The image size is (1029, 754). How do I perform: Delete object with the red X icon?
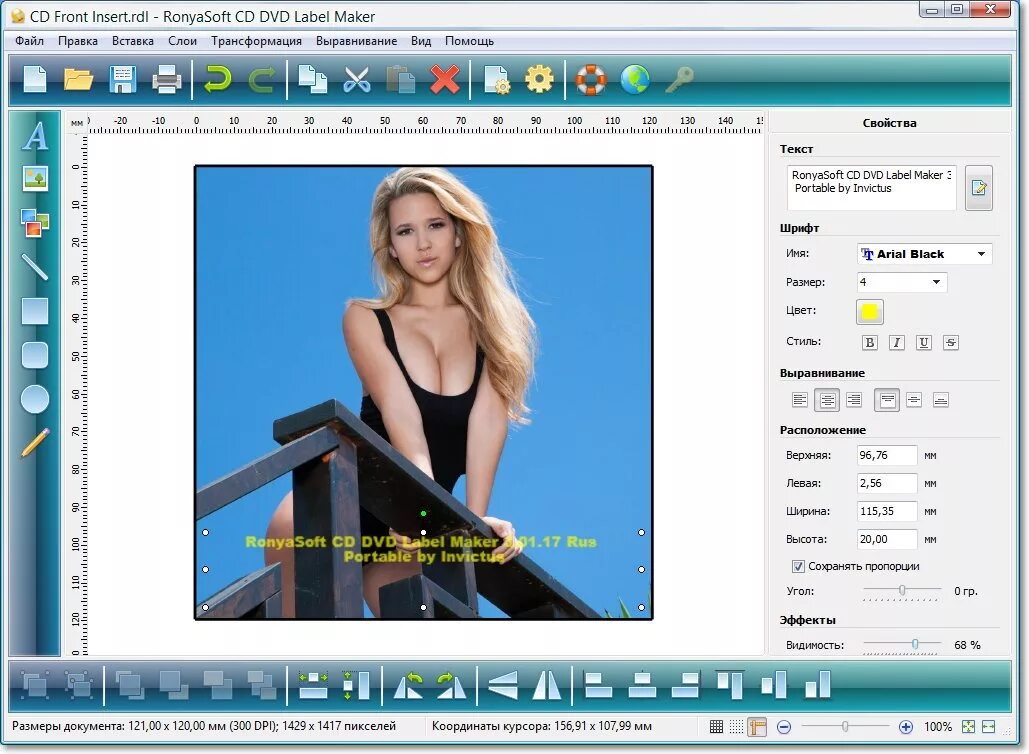(445, 79)
